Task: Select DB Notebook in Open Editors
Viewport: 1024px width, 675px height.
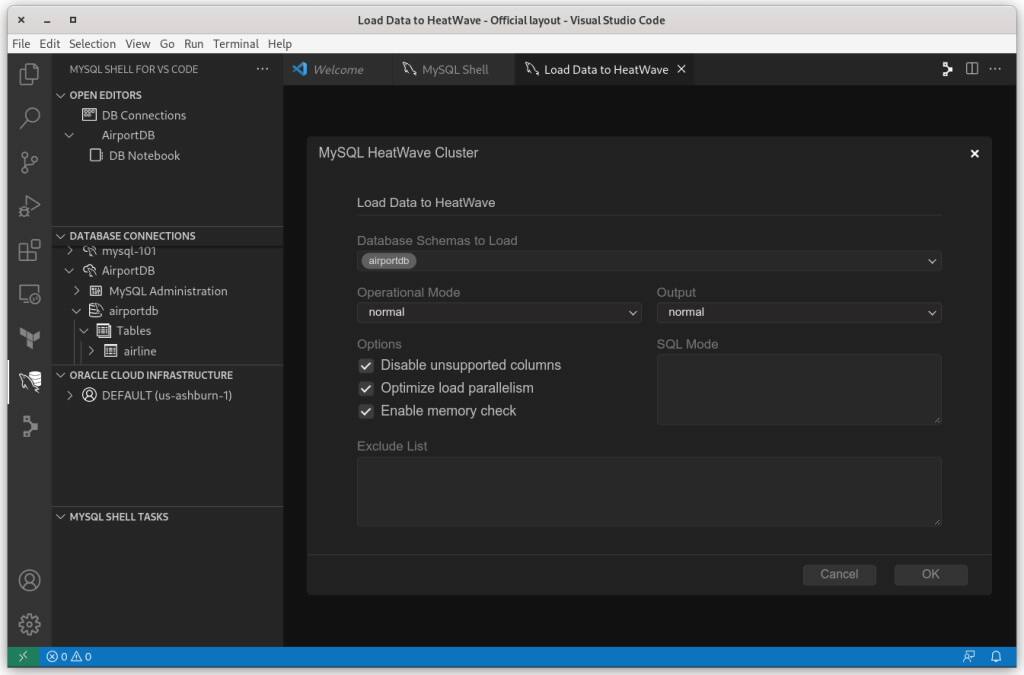Action: point(144,155)
